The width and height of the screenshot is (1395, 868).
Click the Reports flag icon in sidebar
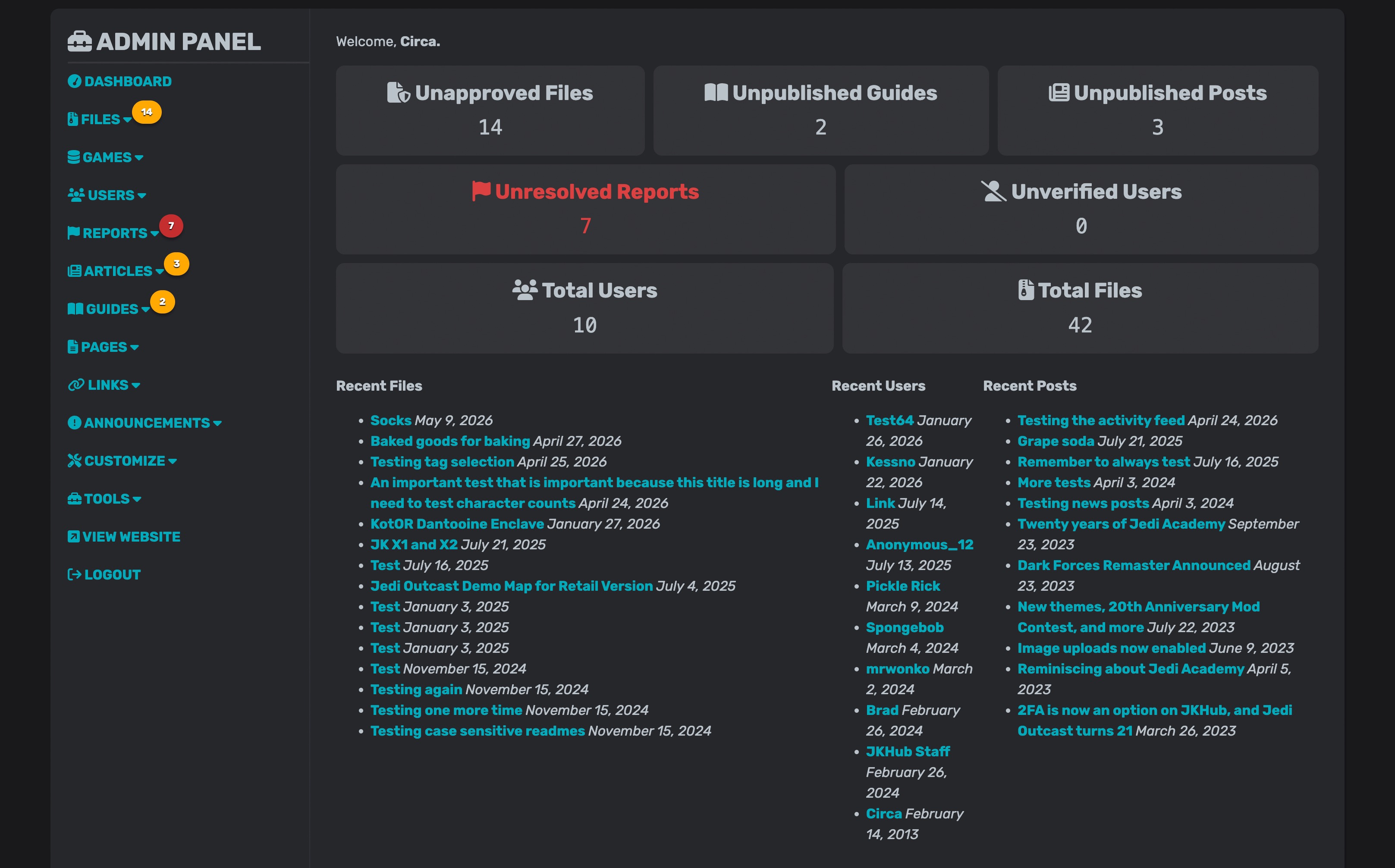[x=73, y=232]
